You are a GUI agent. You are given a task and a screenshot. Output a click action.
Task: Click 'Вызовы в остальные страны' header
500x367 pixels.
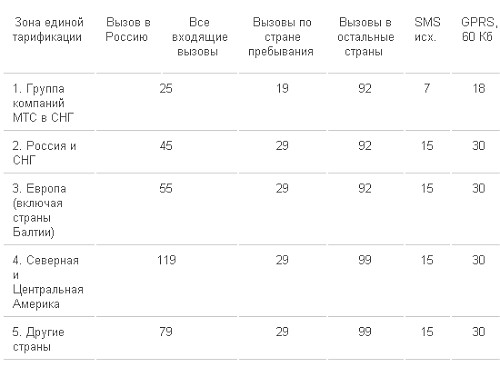coord(365,37)
